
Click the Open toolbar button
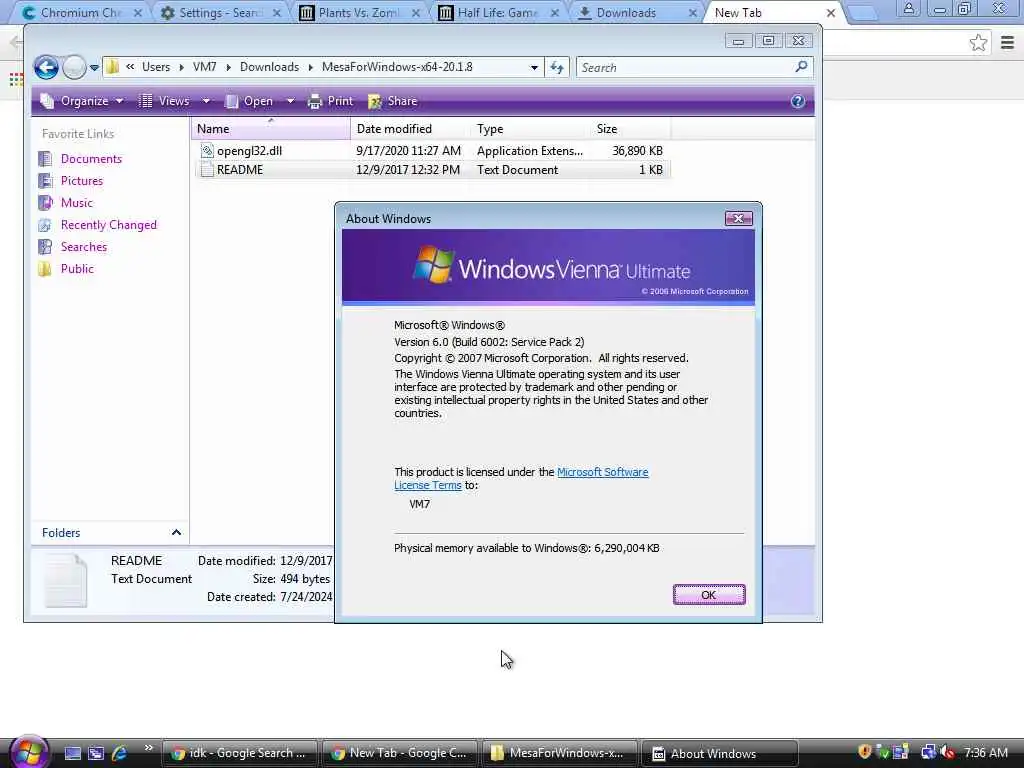249,101
